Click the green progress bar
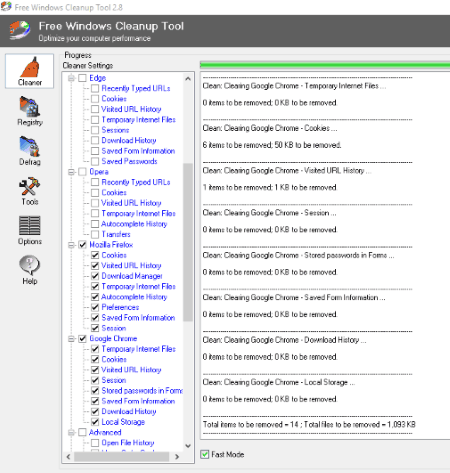The width and height of the screenshot is (450, 473). coord(325,65)
